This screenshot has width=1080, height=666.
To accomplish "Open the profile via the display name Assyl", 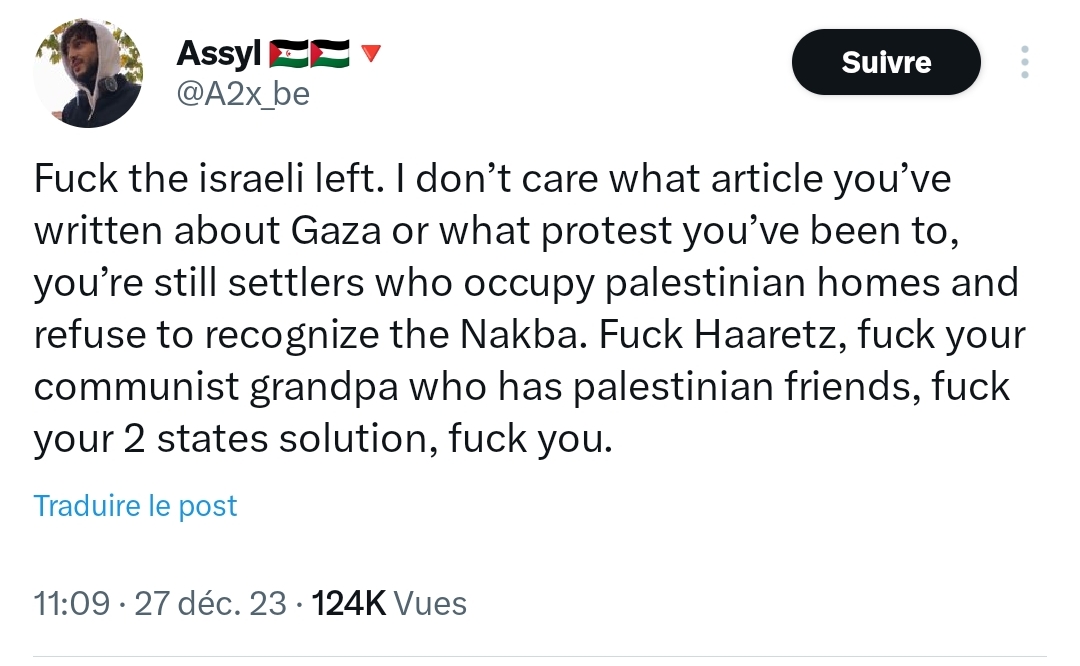I will (219, 54).
